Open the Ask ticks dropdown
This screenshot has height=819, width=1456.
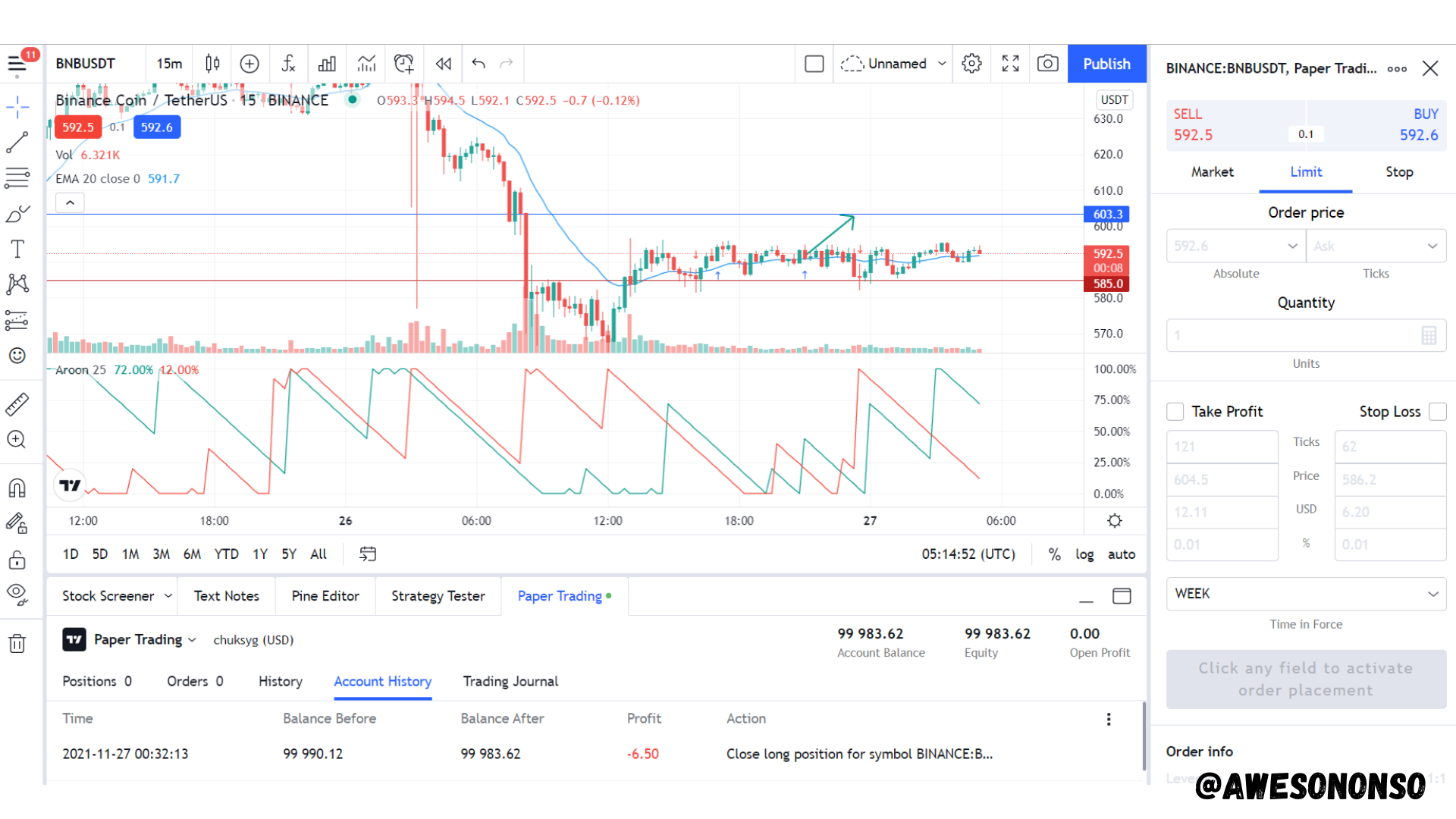point(1376,246)
